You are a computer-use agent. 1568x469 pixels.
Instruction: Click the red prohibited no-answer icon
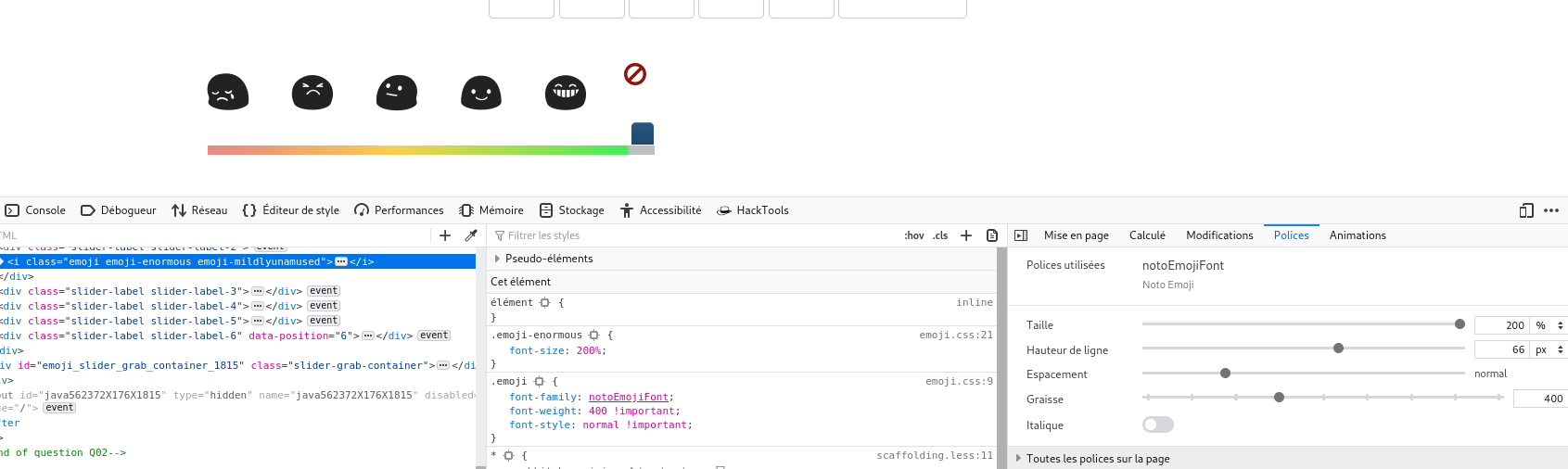635,74
